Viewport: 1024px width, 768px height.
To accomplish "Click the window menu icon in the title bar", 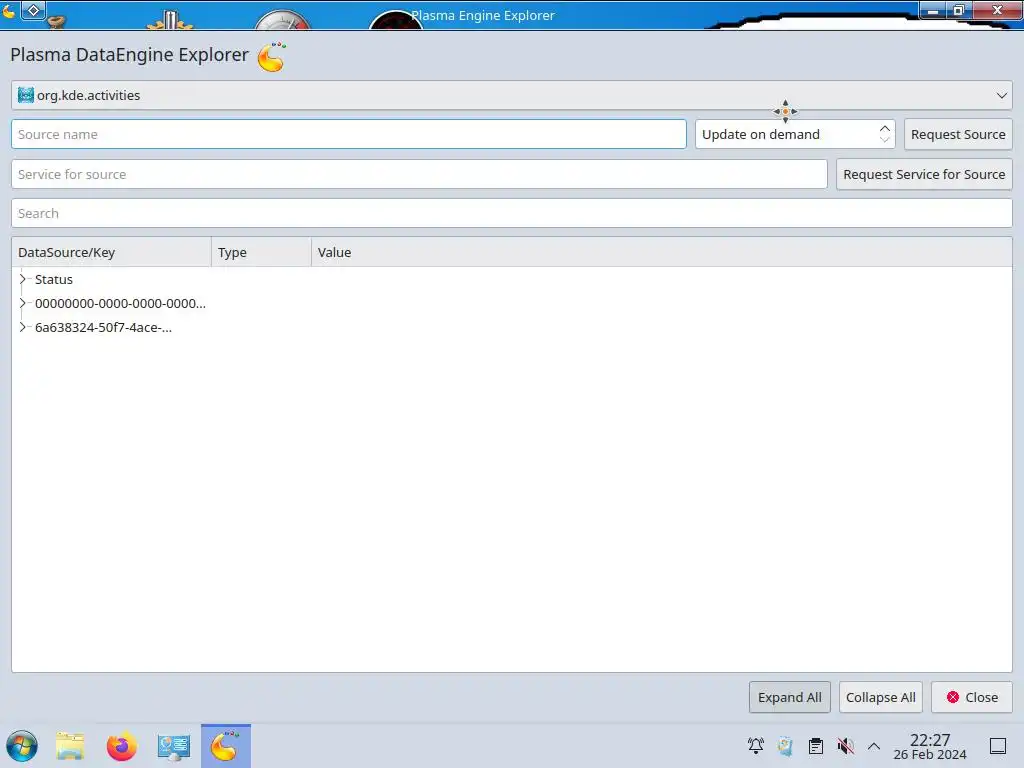I will [8, 11].
